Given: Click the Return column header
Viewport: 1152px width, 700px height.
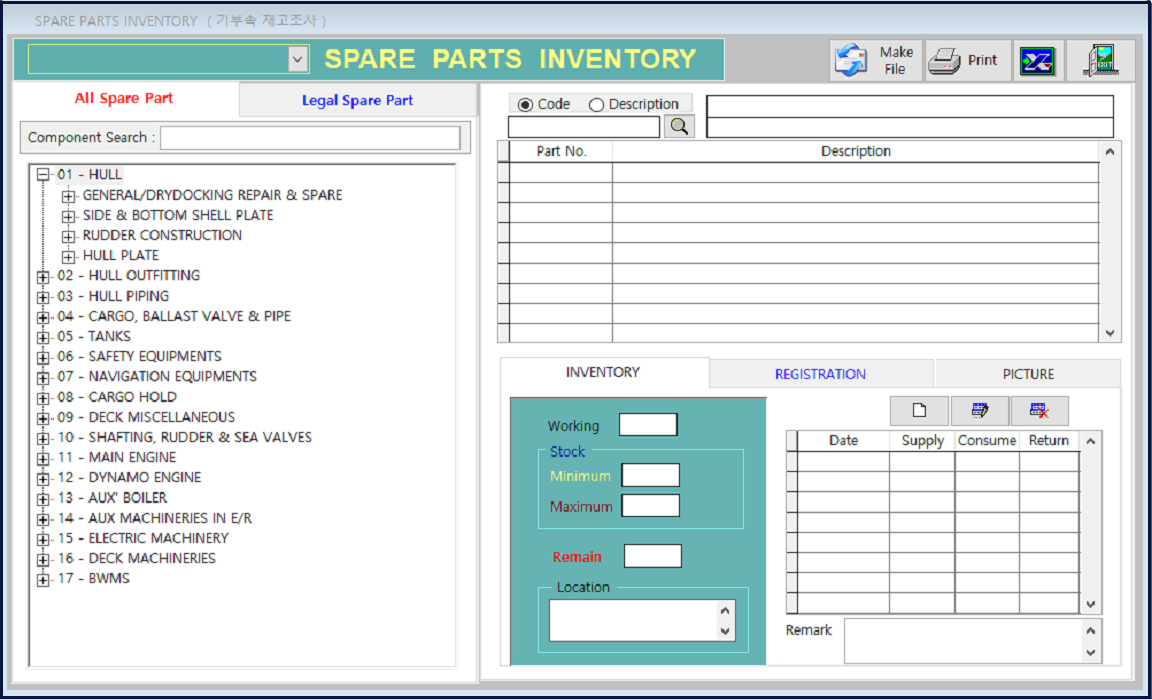Looking at the screenshot, I should [x=1048, y=441].
